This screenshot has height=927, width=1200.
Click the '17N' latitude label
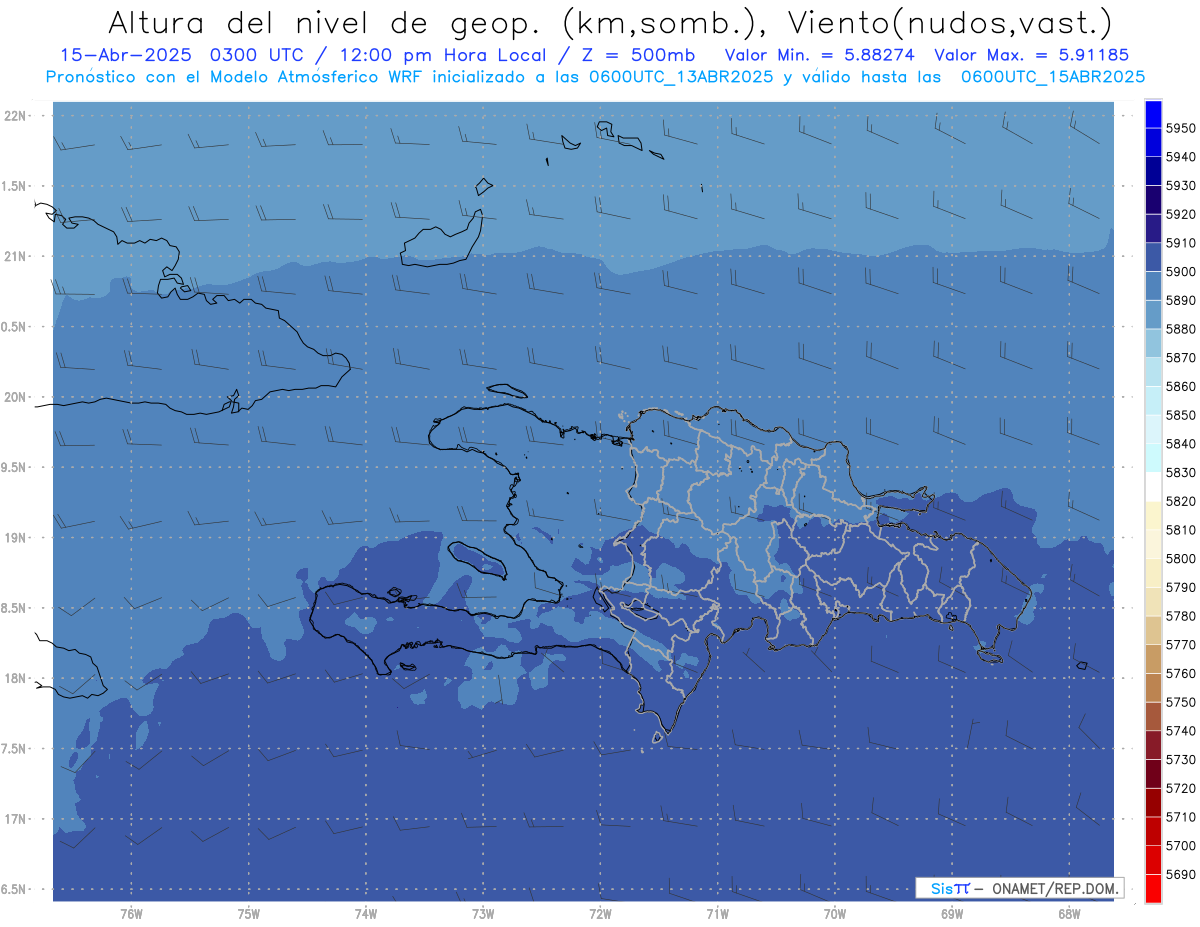click(16, 819)
